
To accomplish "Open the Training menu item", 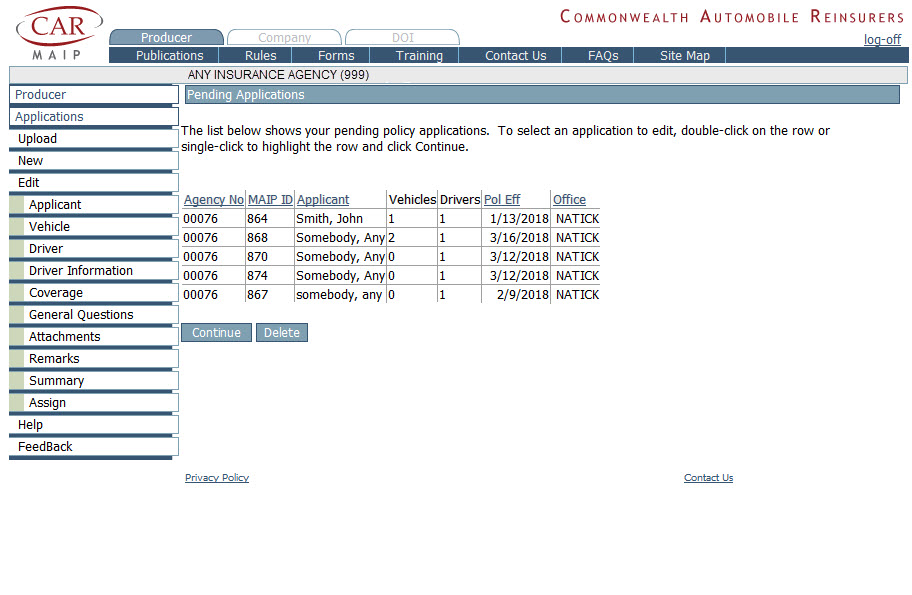I will (418, 56).
